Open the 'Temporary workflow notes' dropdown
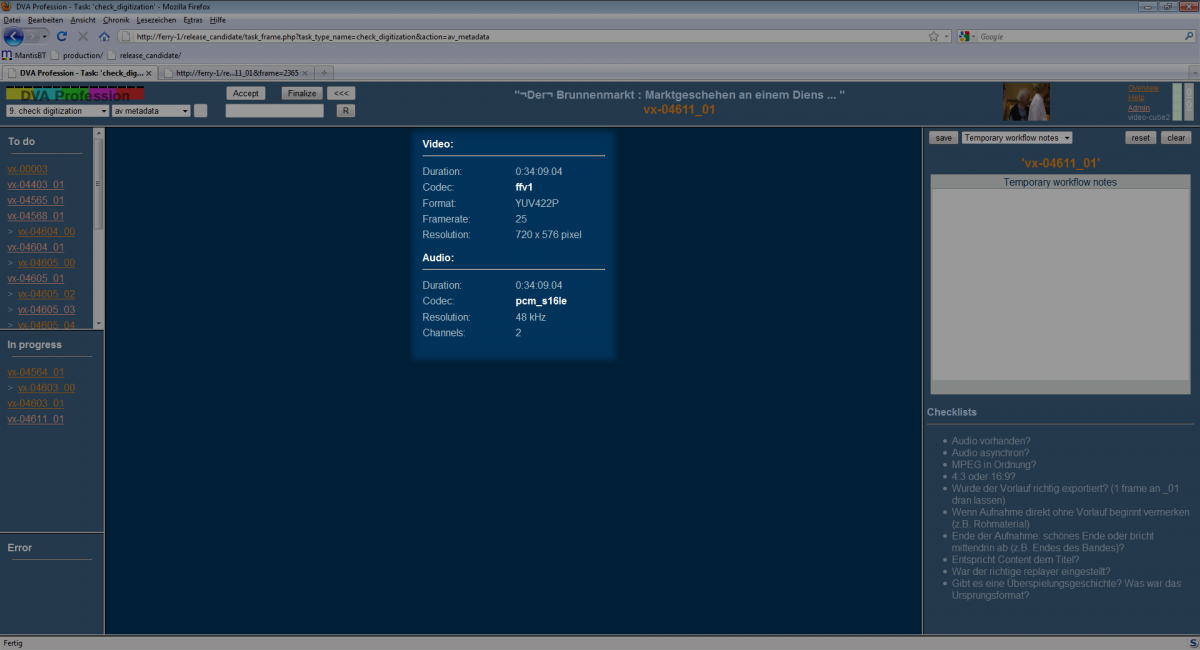Image resolution: width=1200 pixels, height=650 pixels. (1017, 138)
